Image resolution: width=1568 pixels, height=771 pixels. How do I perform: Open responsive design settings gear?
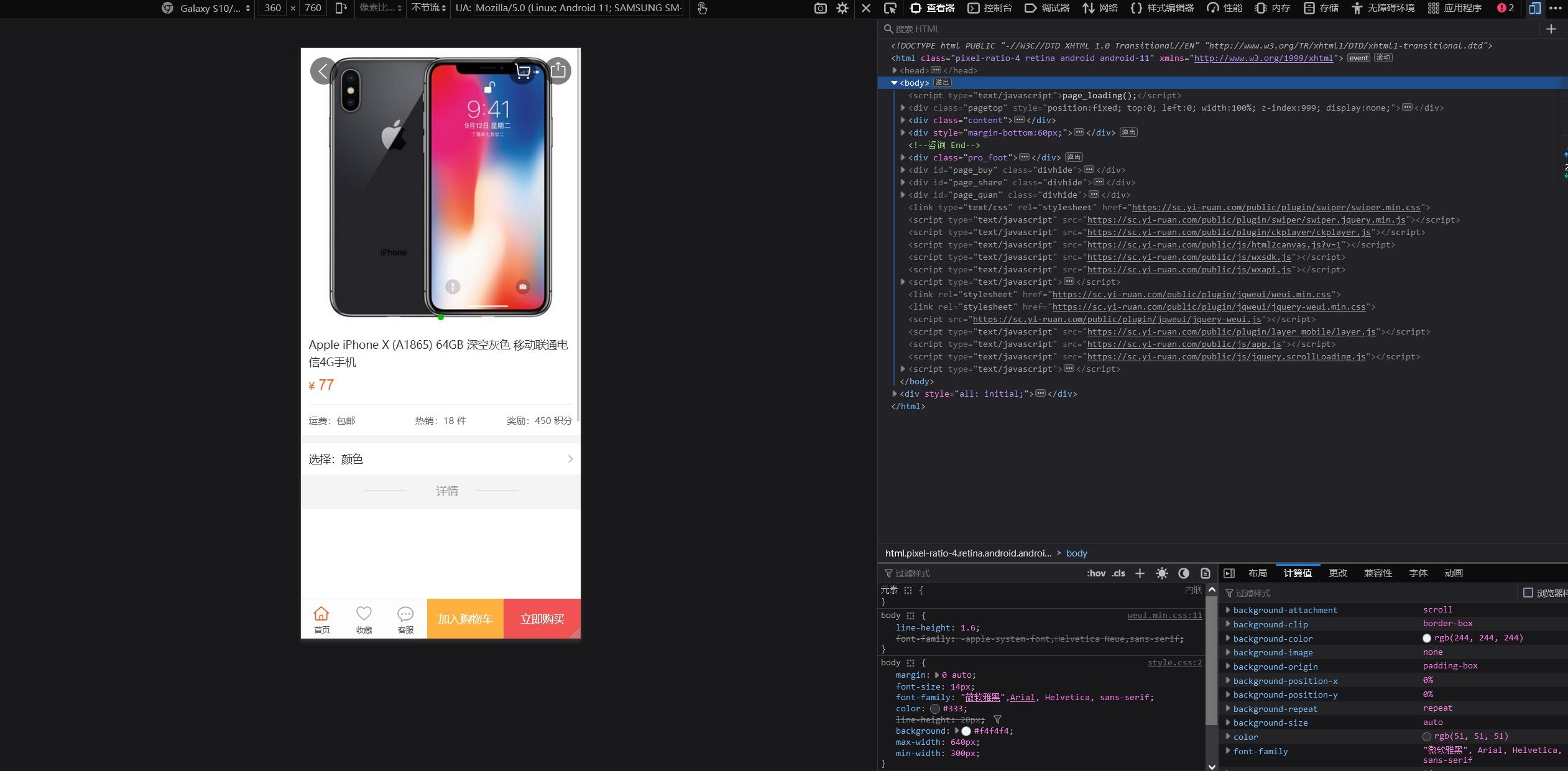click(x=842, y=8)
